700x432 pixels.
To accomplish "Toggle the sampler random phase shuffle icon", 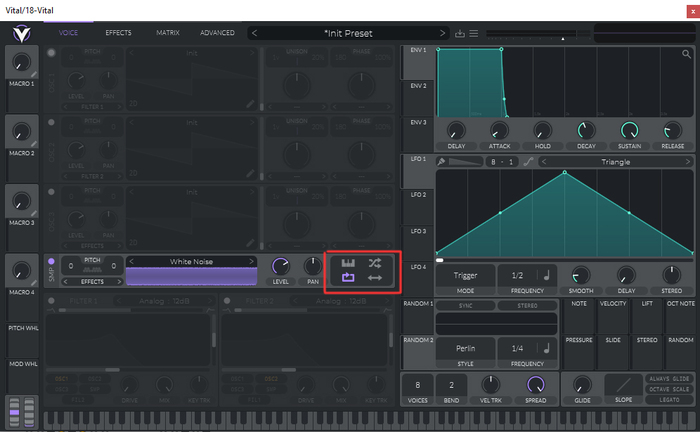I will click(x=374, y=263).
